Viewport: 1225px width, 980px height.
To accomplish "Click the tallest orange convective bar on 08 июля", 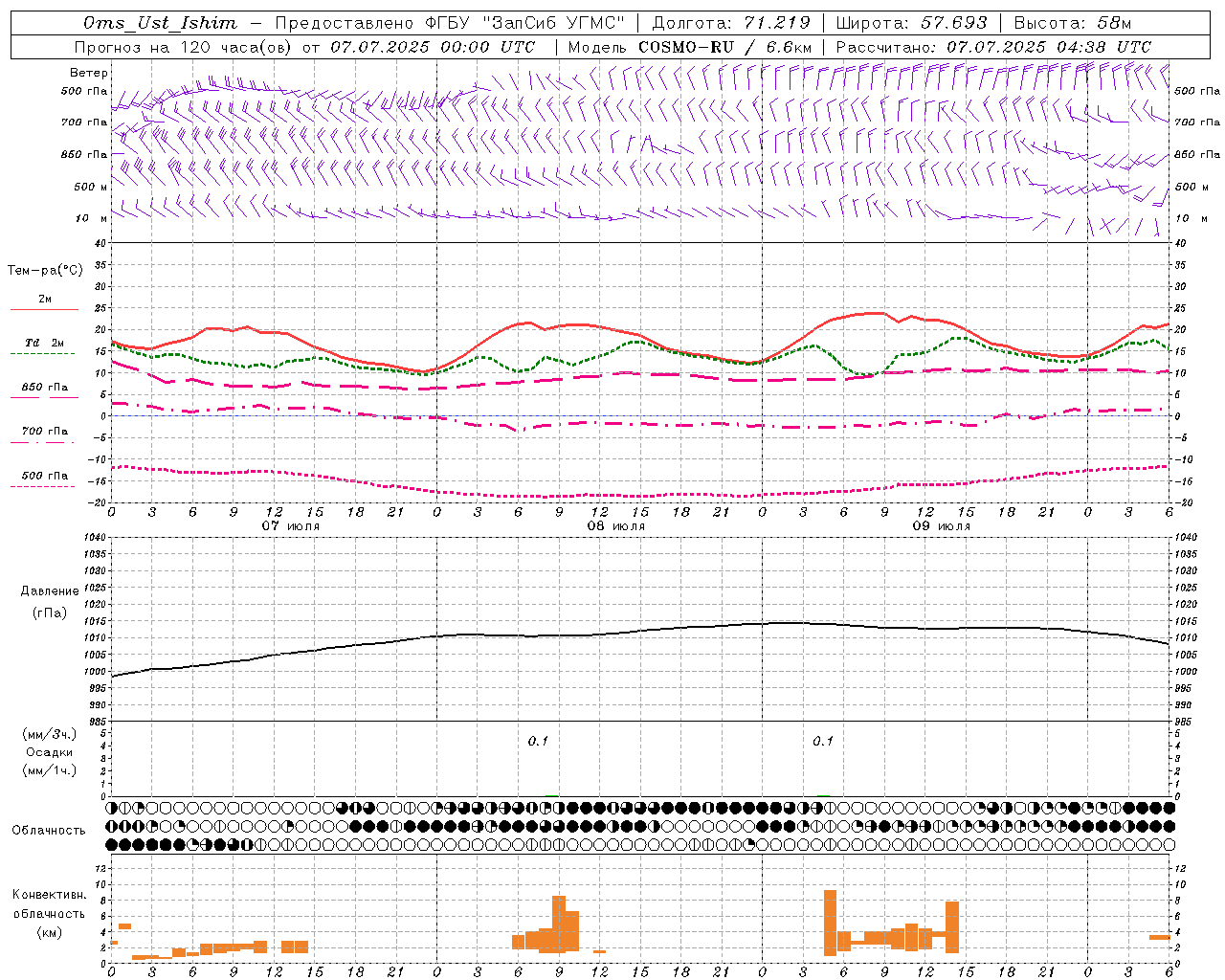I will (x=559, y=924).
